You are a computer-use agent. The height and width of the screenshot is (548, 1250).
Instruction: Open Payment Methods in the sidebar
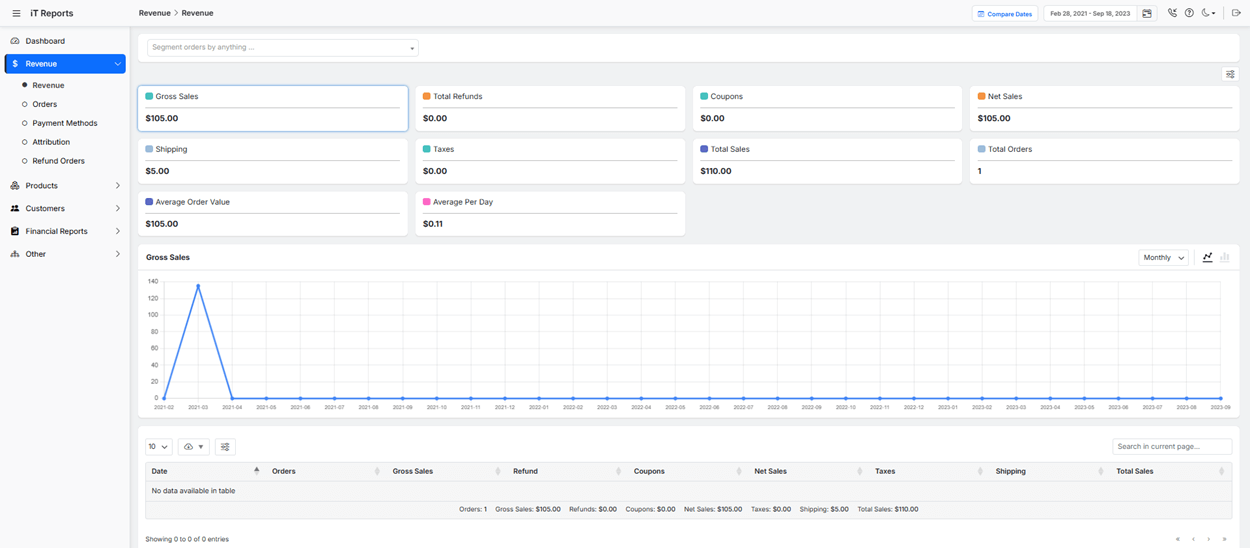pos(64,123)
